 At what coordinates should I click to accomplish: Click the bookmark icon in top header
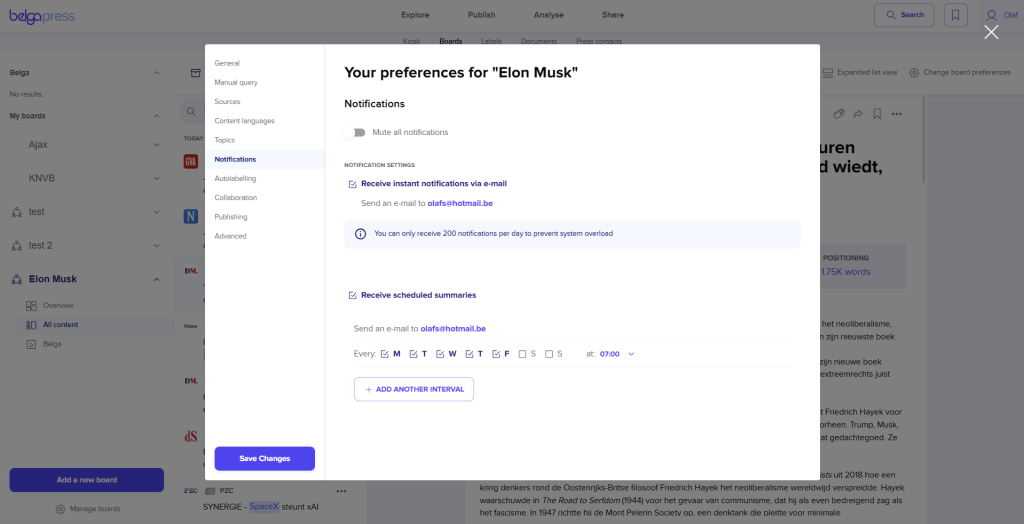point(956,15)
